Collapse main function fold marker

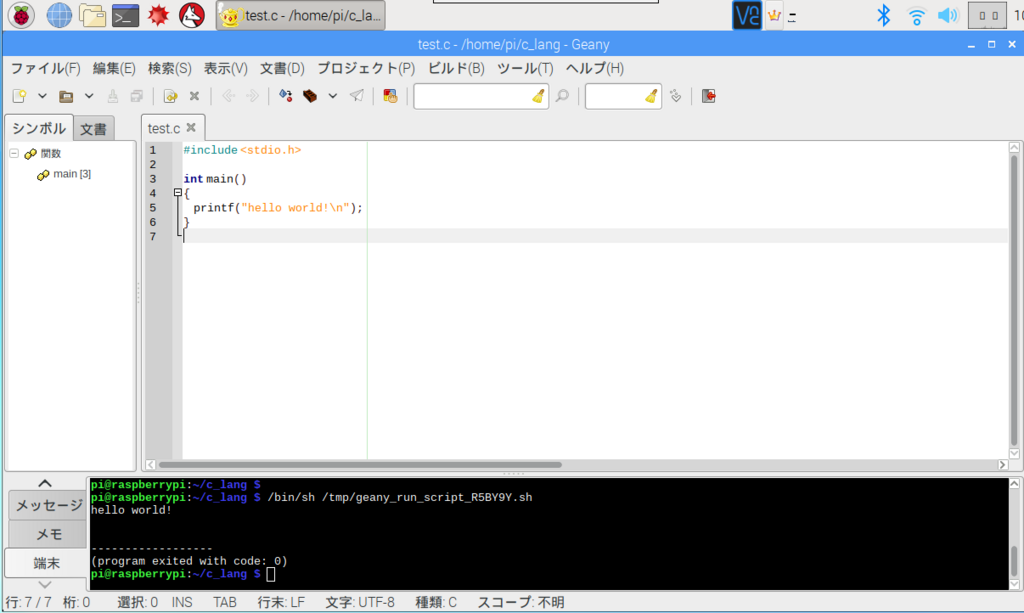click(x=178, y=193)
